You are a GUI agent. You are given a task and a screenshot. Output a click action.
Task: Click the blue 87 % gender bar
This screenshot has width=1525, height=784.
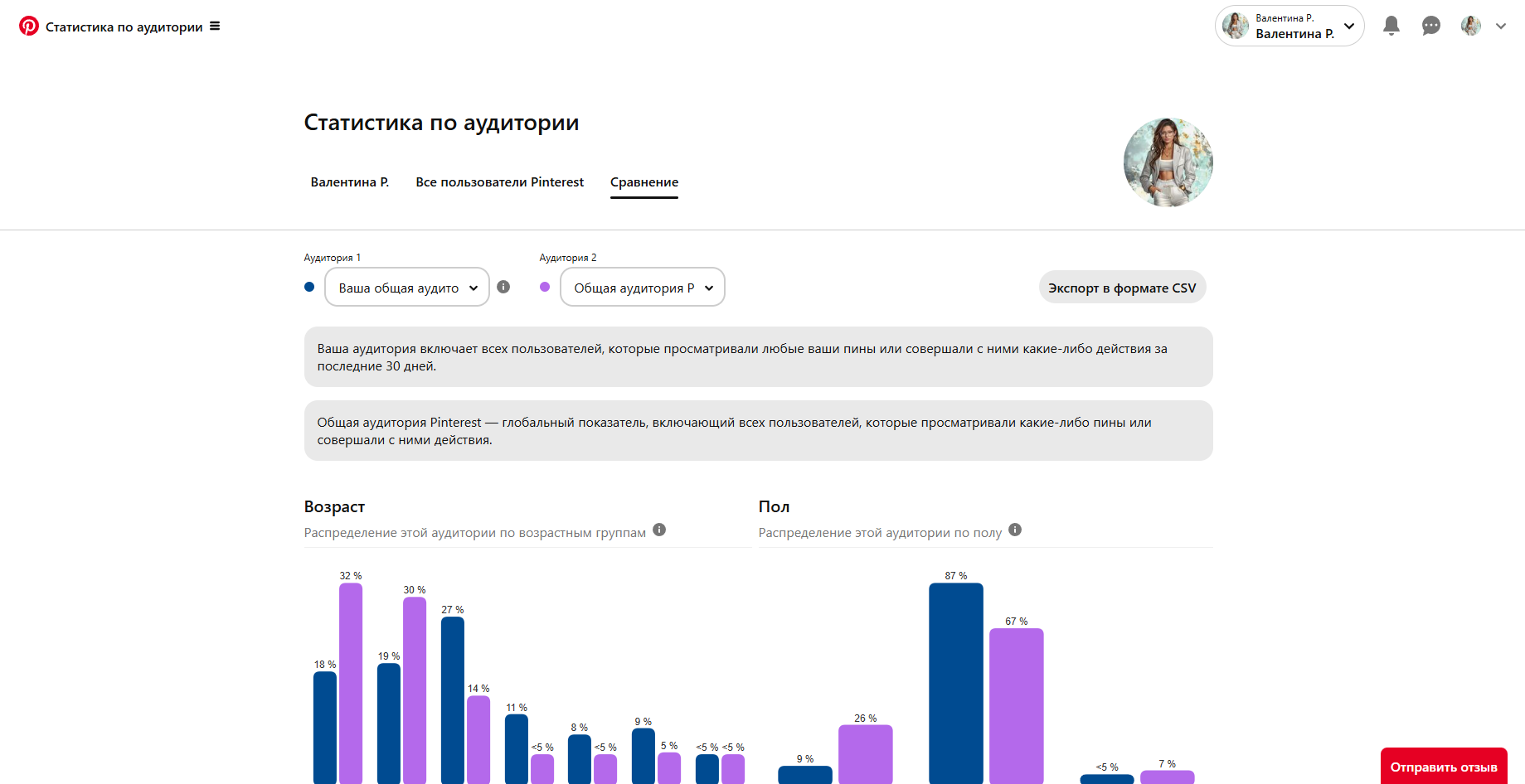click(x=956, y=684)
